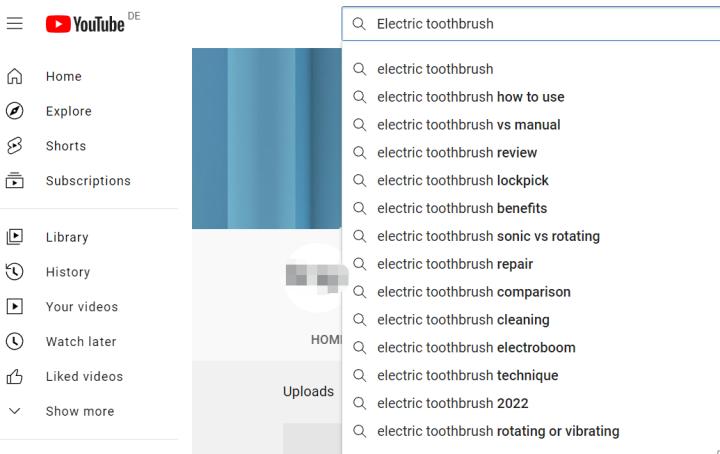Viewport: 720px width, 454px height.
Task: Pick the 'electric toothbrush review' suggestion
Action: tap(457, 153)
